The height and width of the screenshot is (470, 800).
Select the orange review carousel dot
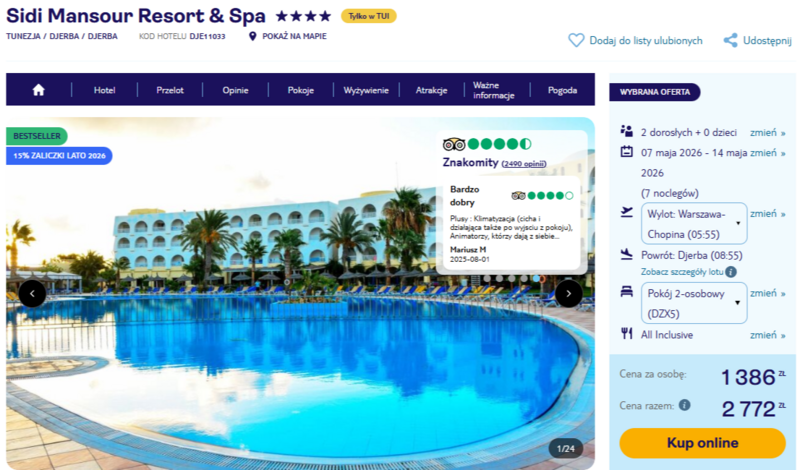[542, 279]
